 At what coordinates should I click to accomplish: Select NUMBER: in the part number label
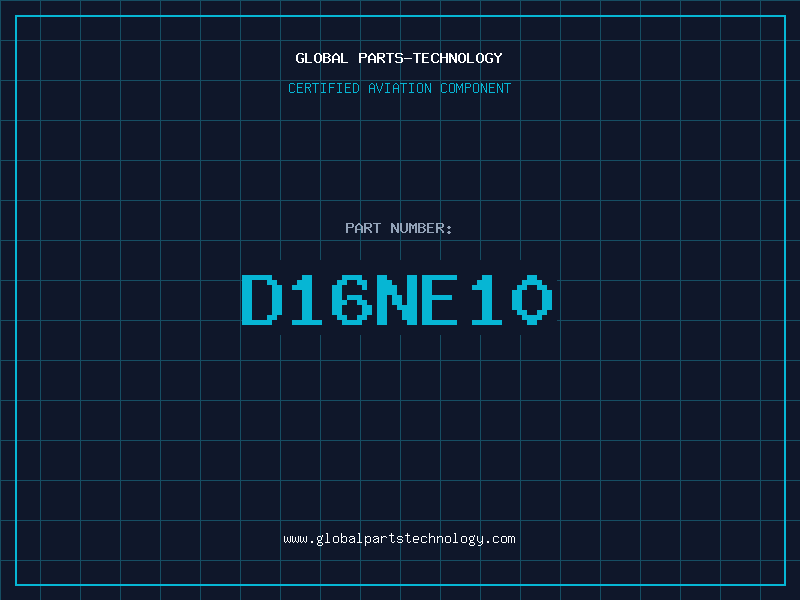coord(421,228)
